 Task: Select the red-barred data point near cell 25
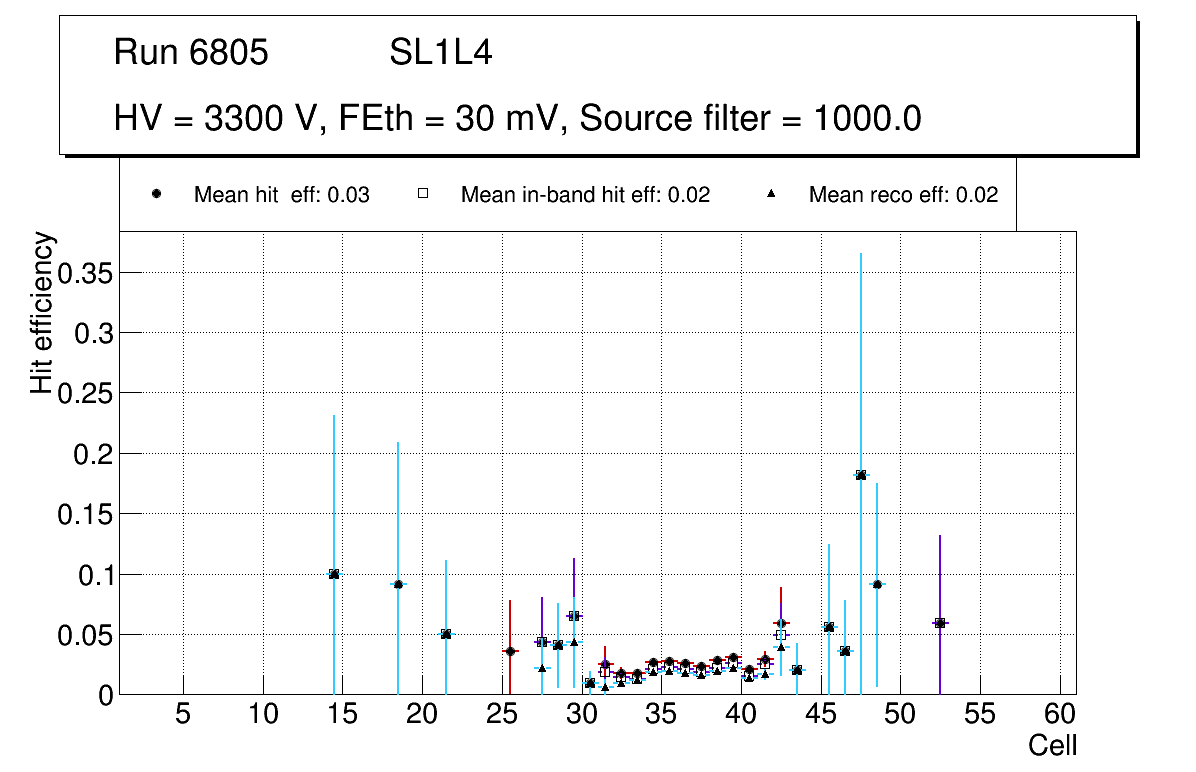click(510, 651)
